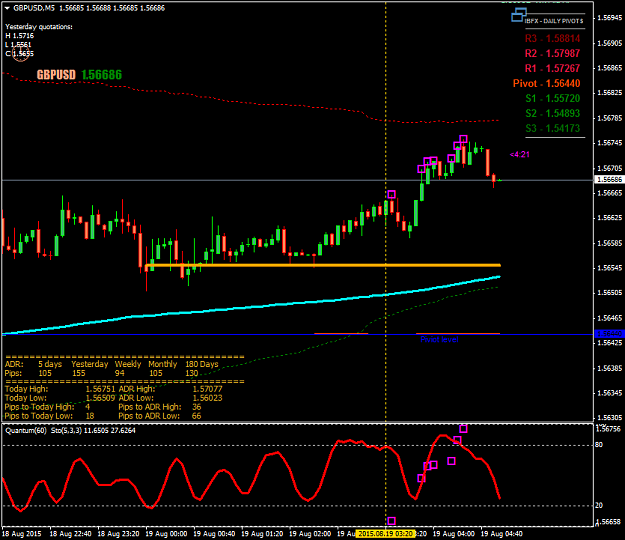Select the R3 - 1.58814 pivot label
The width and height of the screenshot is (625, 540).
point(552,39)
